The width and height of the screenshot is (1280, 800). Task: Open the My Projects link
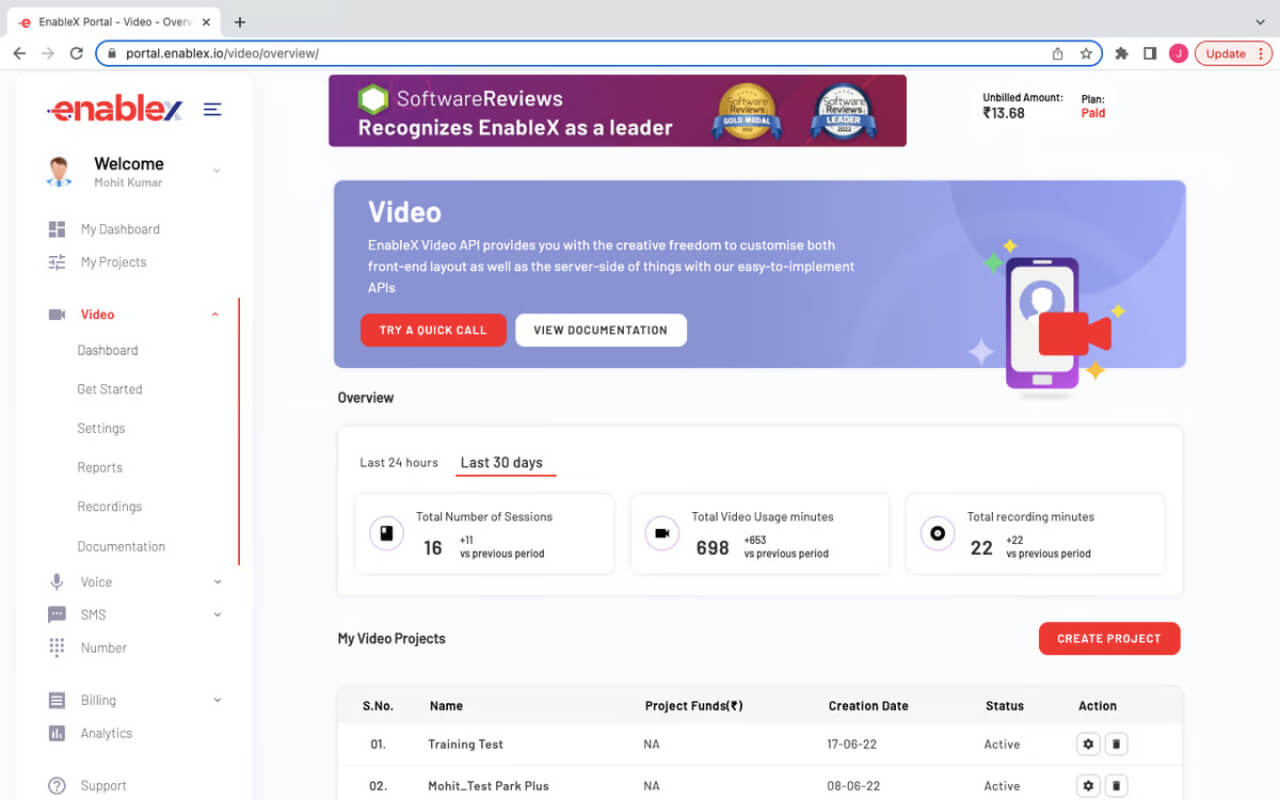114,262
